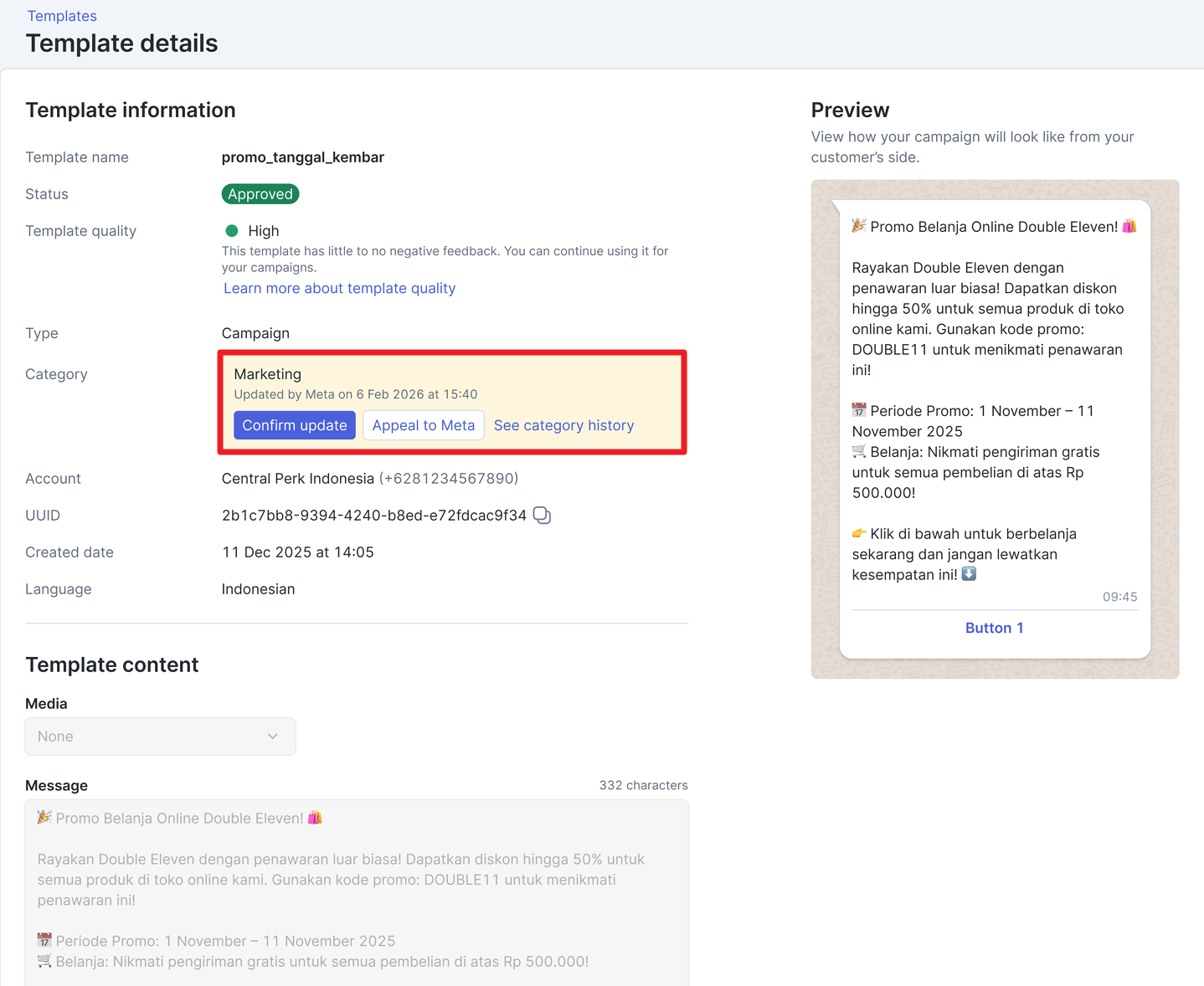Click the UUID value text
The height and width of the screenshot is (986, 1204).
[373, 516]
